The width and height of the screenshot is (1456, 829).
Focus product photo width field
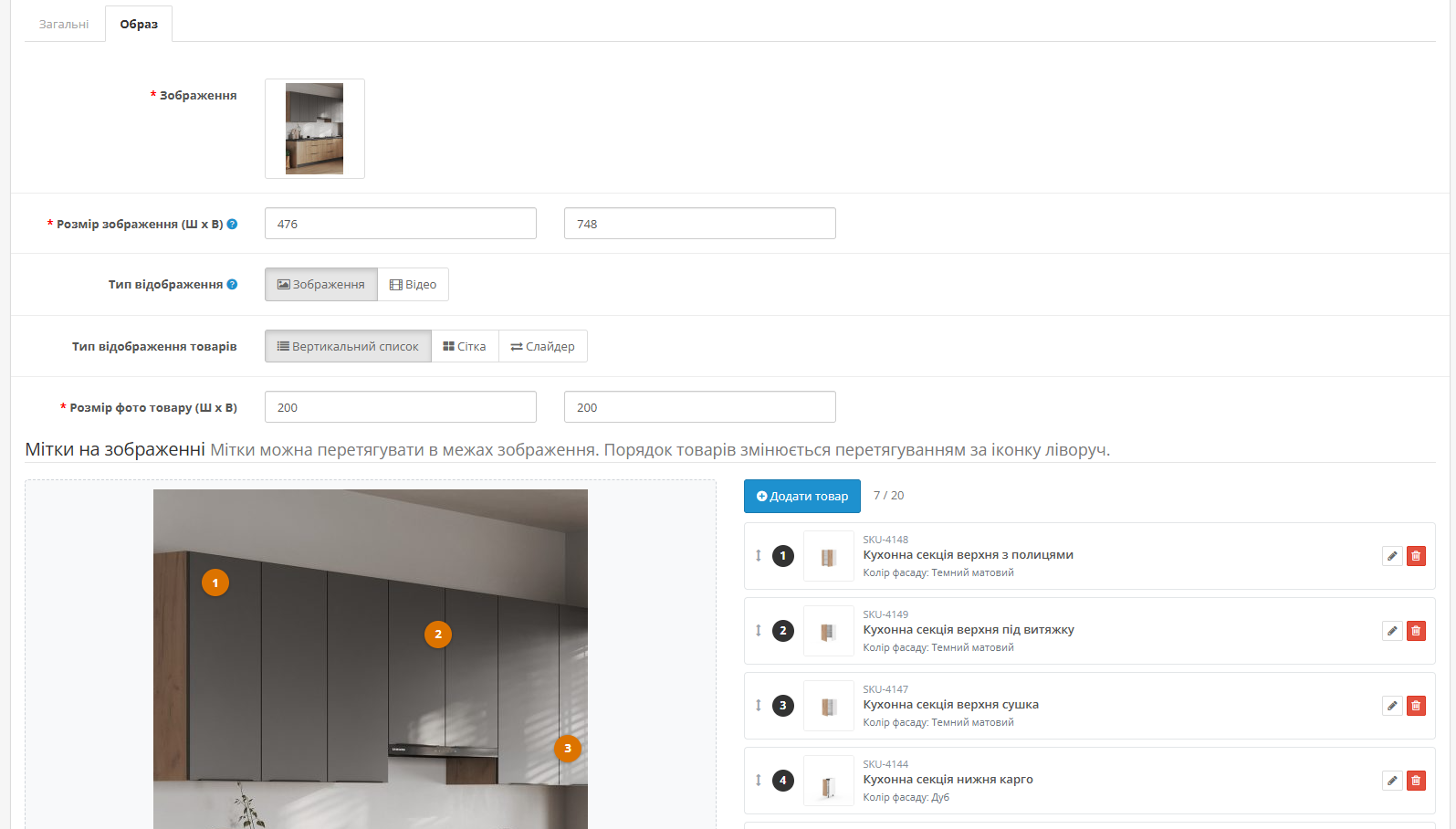401,407
